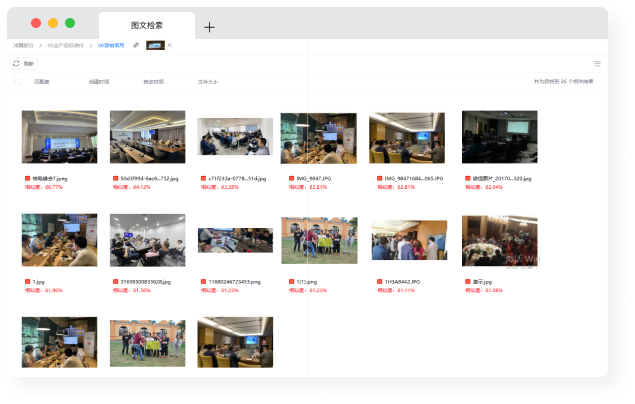Click the file icon beside 1.jpg
Viewport: 635px width, 404px height.
click(x=26, y=282)
